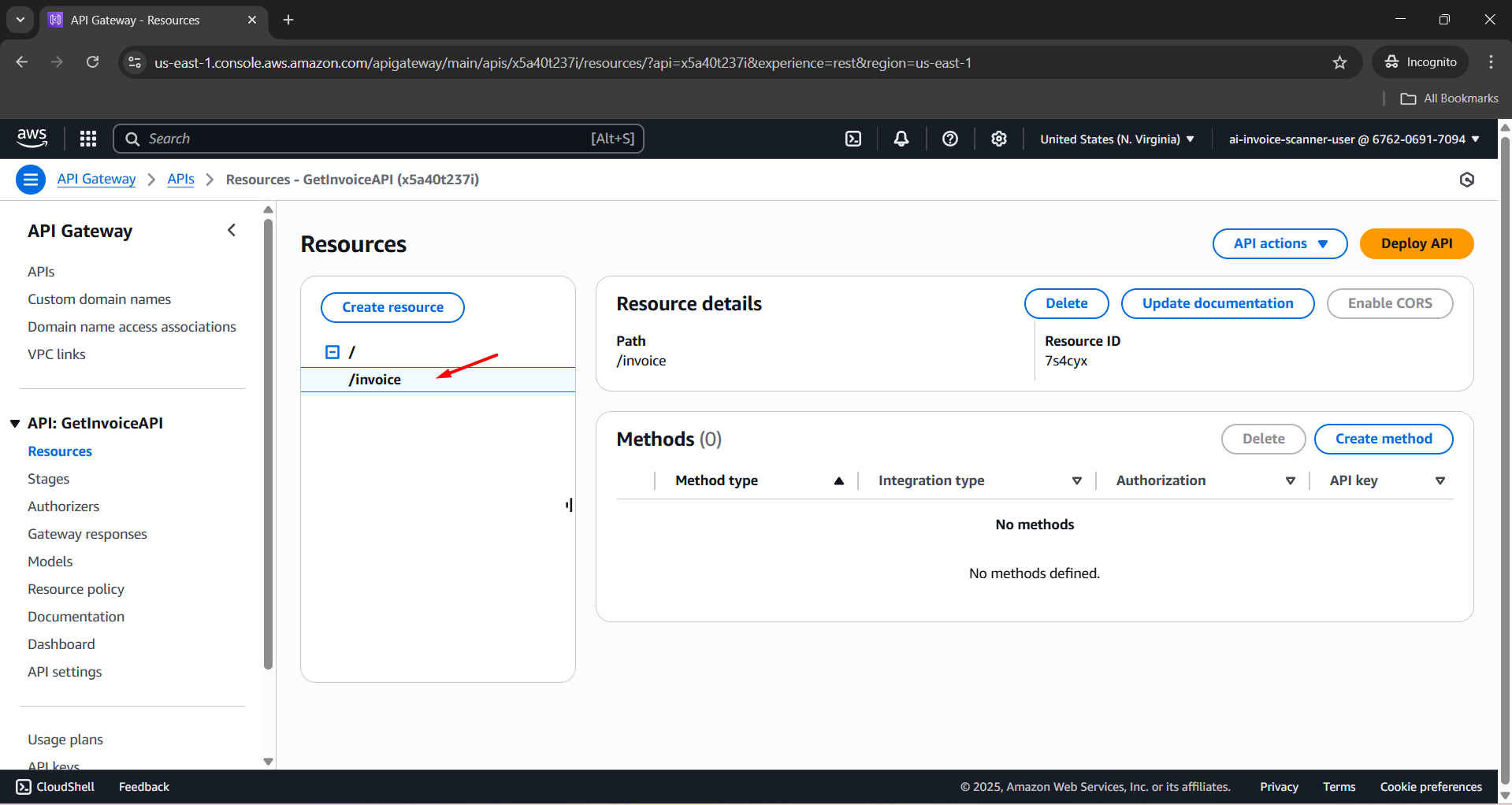Open the notifications bell
Screen dimensions: 1512x805
tap(901, 139)
